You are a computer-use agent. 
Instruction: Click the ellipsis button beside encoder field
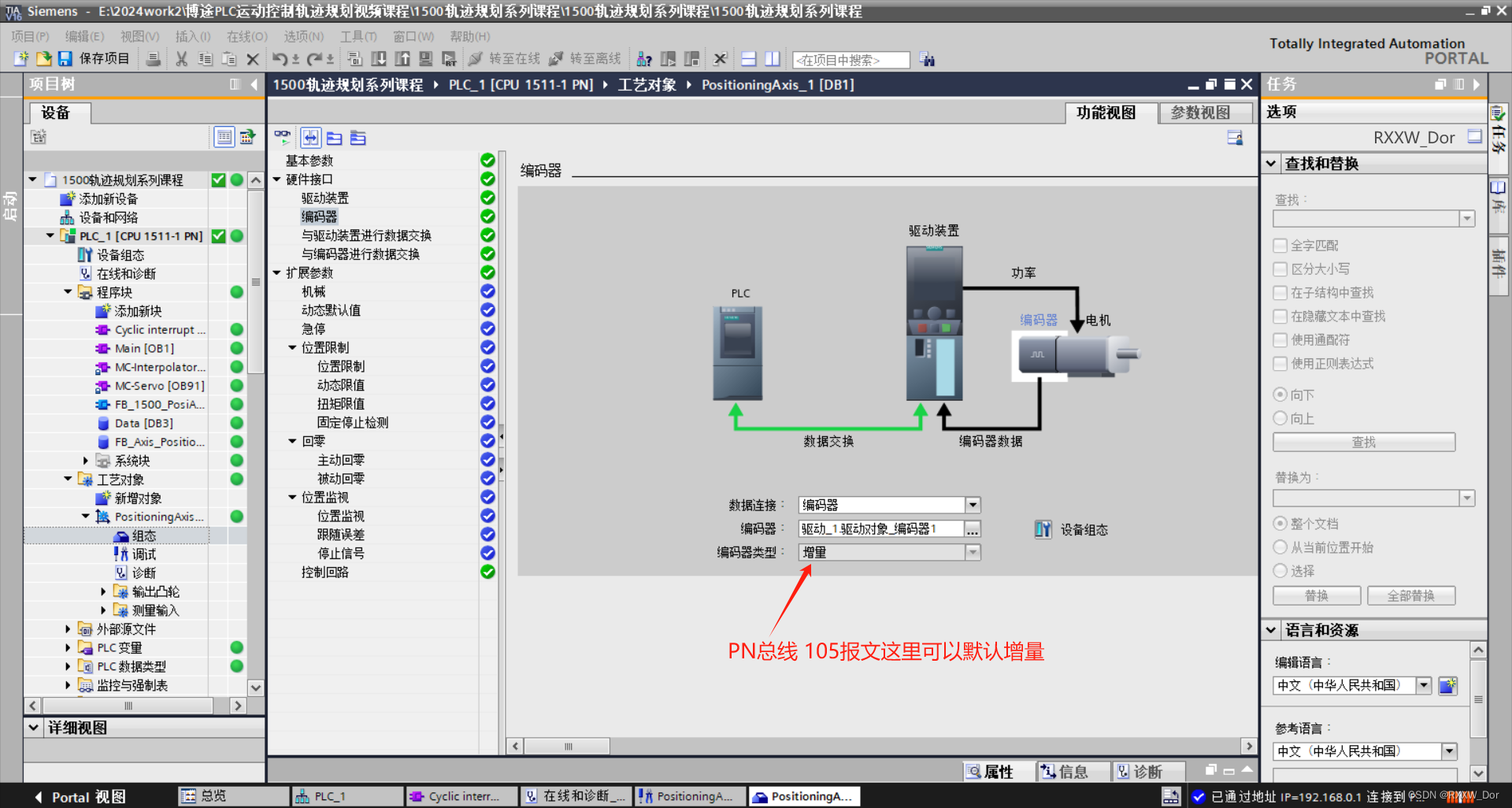[973, 529]
